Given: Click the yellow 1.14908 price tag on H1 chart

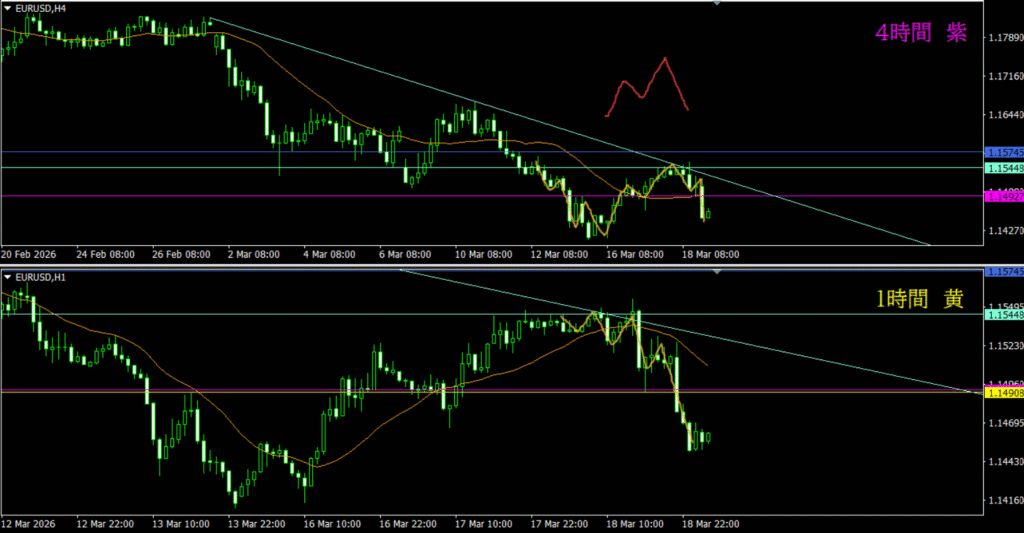Looking at the screenshot, I should [1003, 393].
